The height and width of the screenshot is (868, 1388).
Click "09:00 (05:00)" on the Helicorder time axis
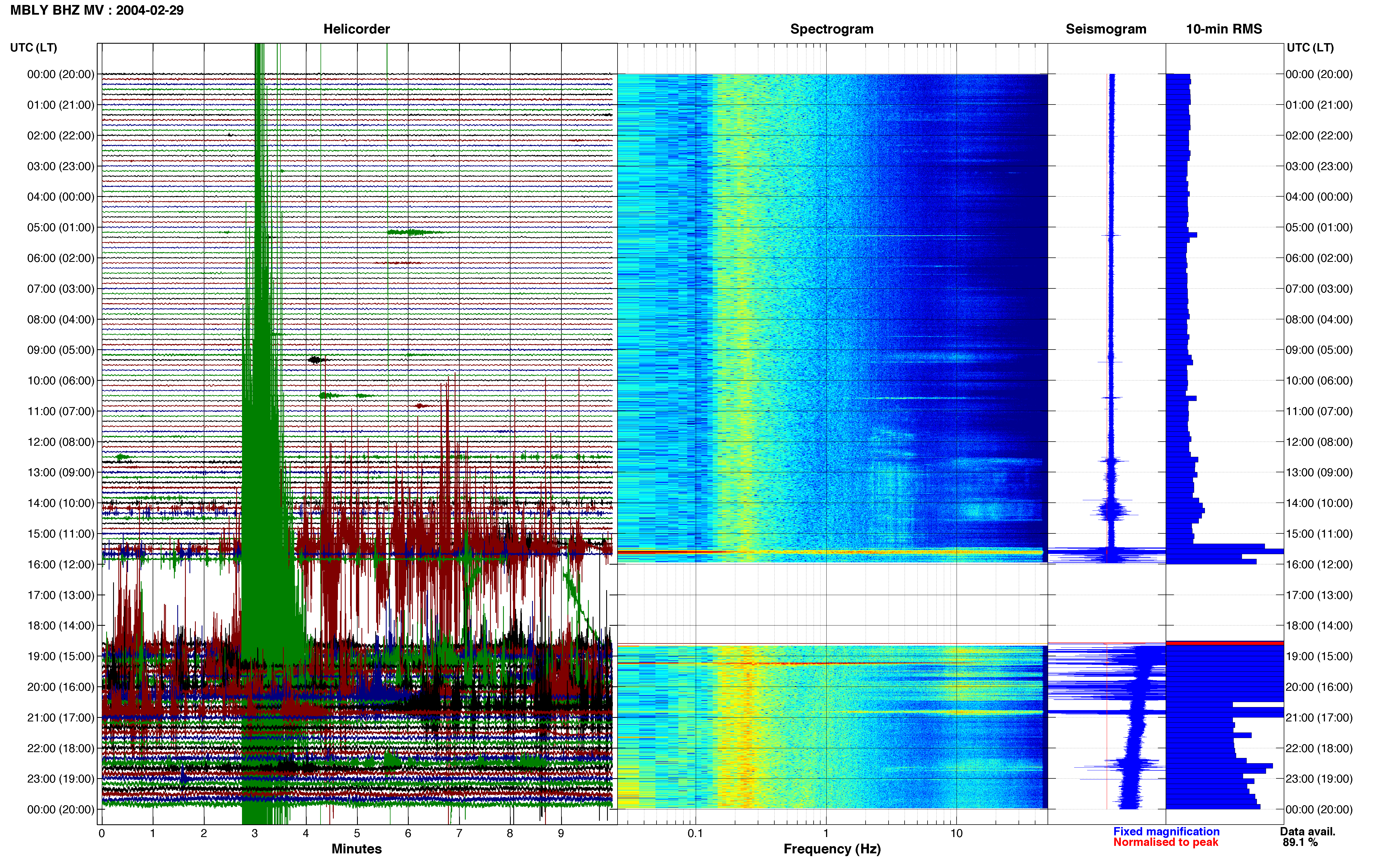(61, 350)
